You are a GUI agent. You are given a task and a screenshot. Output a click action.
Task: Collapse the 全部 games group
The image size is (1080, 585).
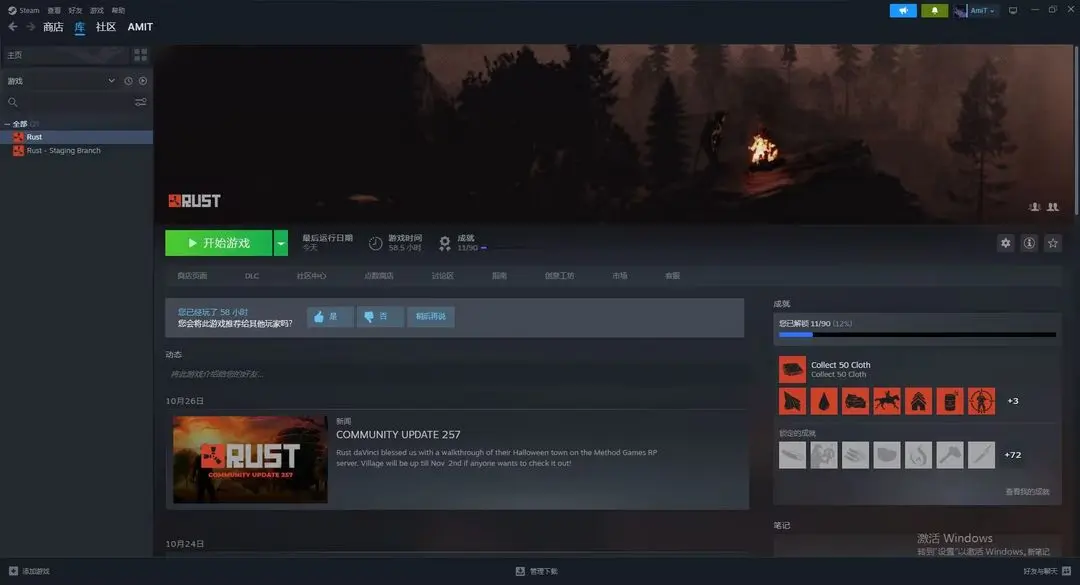(7, 124)
